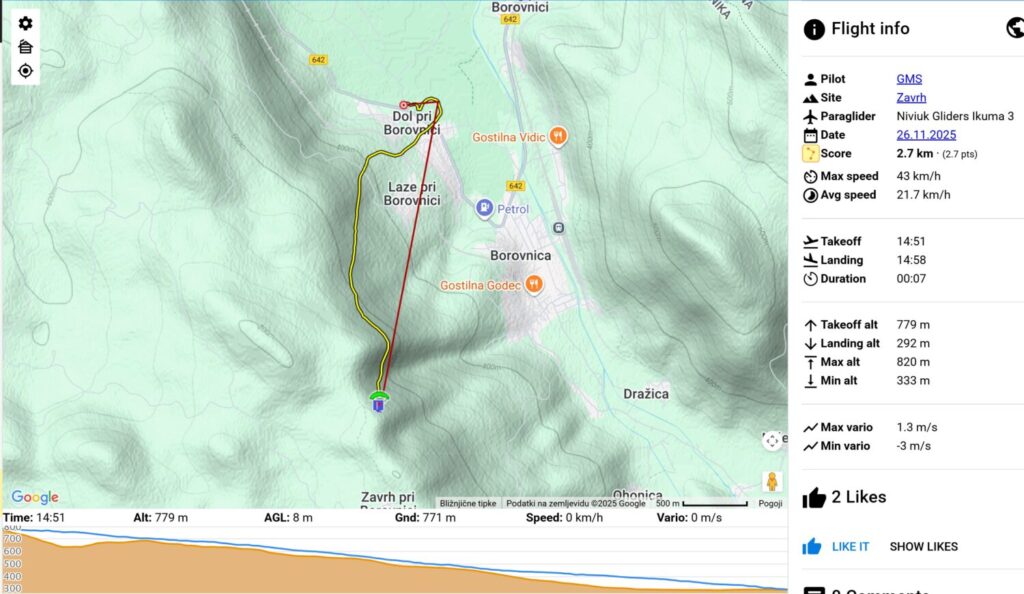
Task: Open keyboard shortcuts (Bližnjične tipke)
Action: (x=468, y=503)
